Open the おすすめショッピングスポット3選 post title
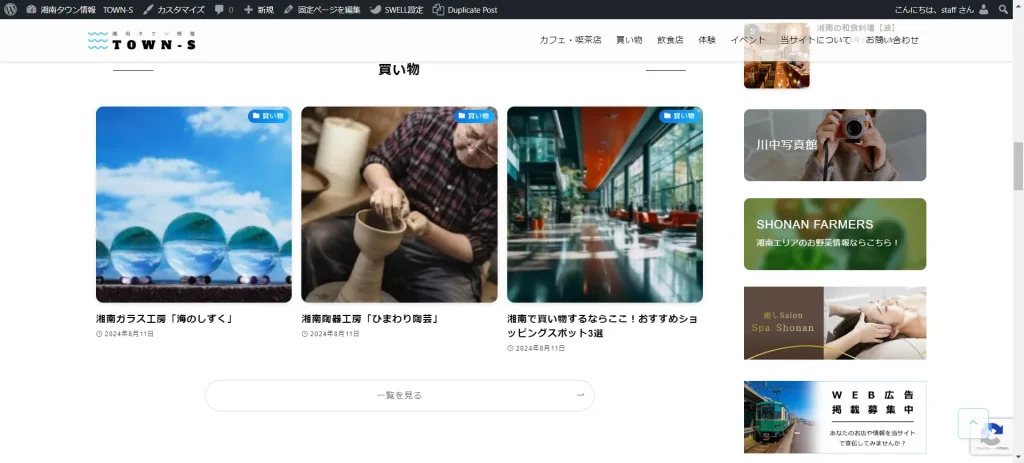Image resolution: width=1024 pixels, height=463 pixels. point(601,326)
